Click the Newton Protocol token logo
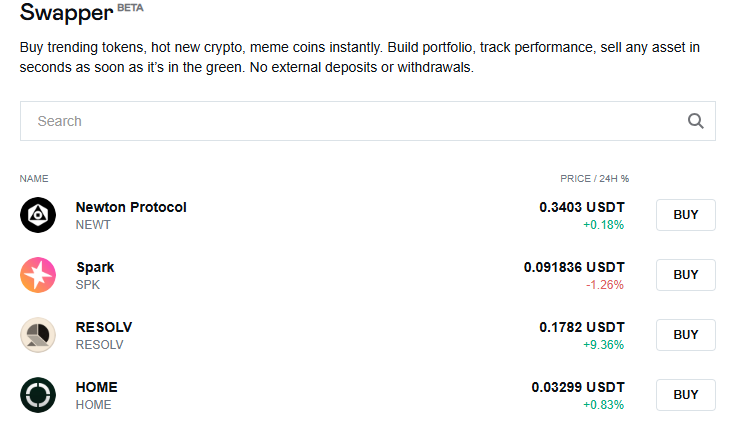Screen dimensions: 754x422 (38, 215)
